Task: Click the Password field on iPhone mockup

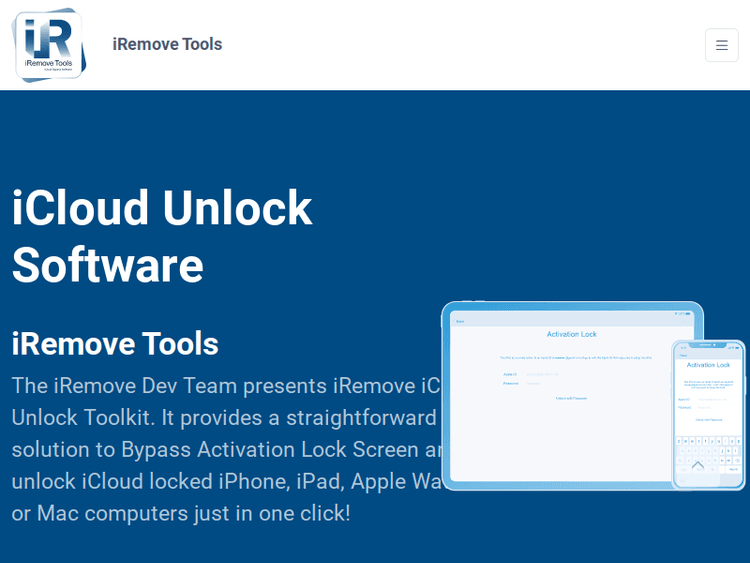Action: 708,407
